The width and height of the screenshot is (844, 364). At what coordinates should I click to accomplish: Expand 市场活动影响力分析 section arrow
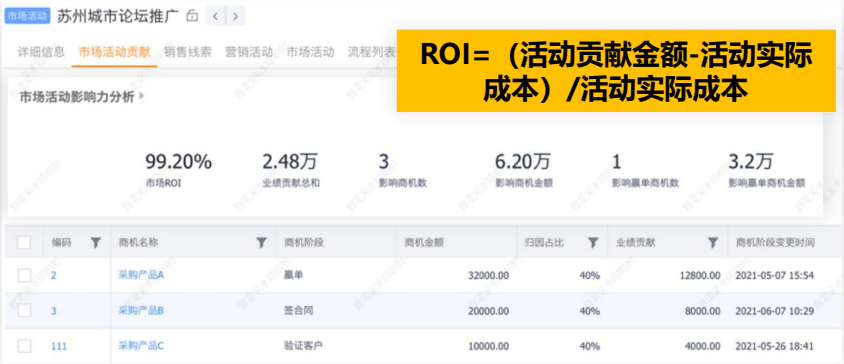tap(142, 97)
